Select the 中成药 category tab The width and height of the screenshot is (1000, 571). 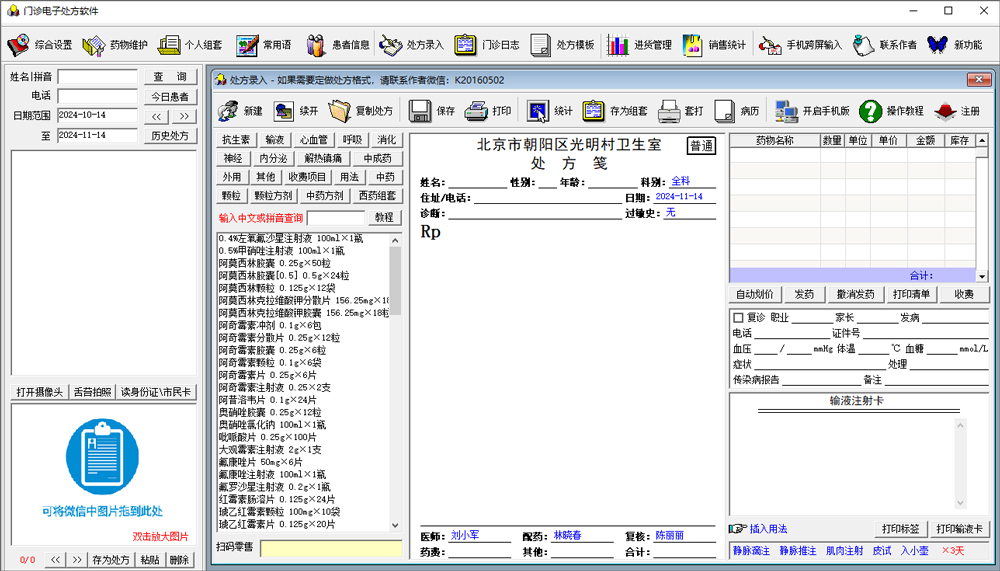pos(377,159)
